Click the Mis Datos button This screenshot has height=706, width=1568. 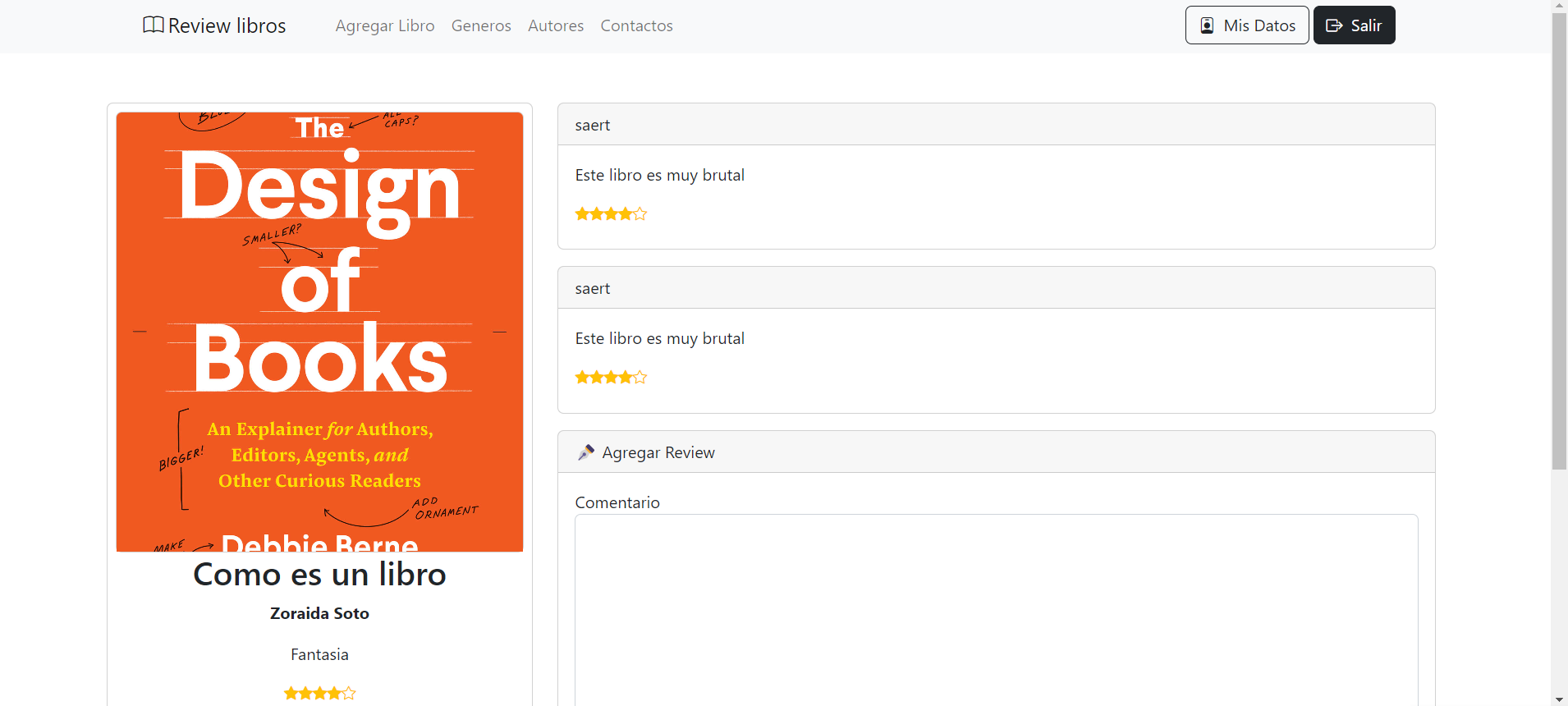tap(1247, 25)
